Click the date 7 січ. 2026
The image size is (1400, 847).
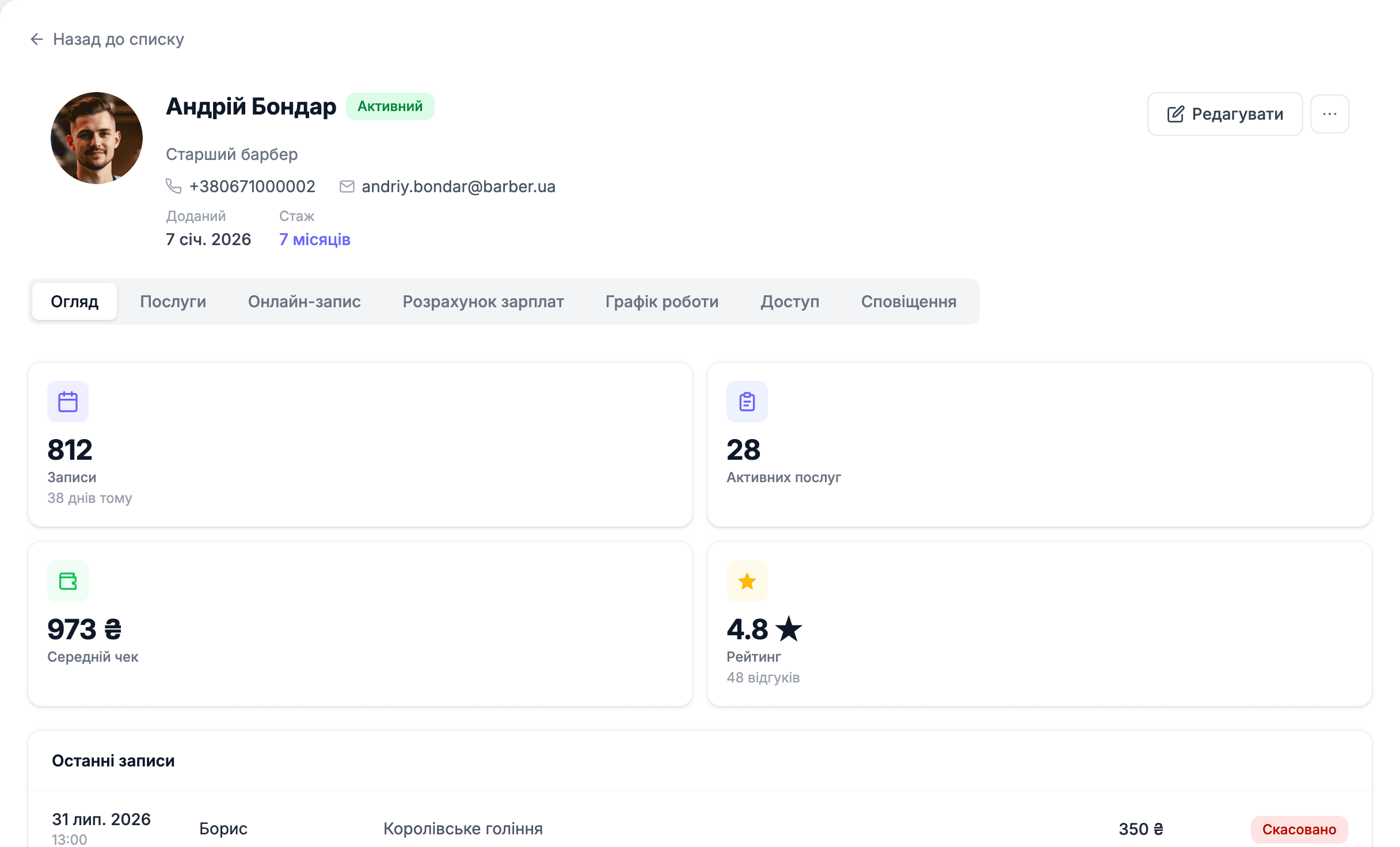208,239
